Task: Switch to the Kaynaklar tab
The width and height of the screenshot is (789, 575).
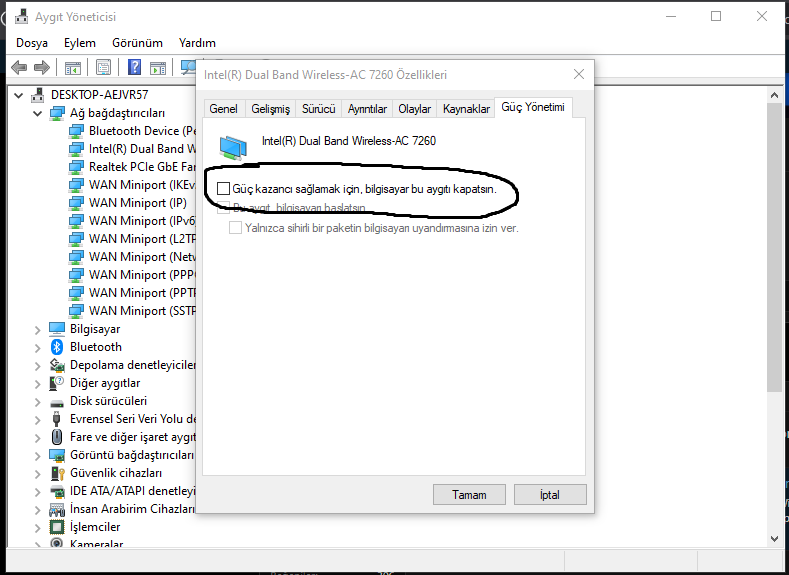Action: tap(466, 109)
